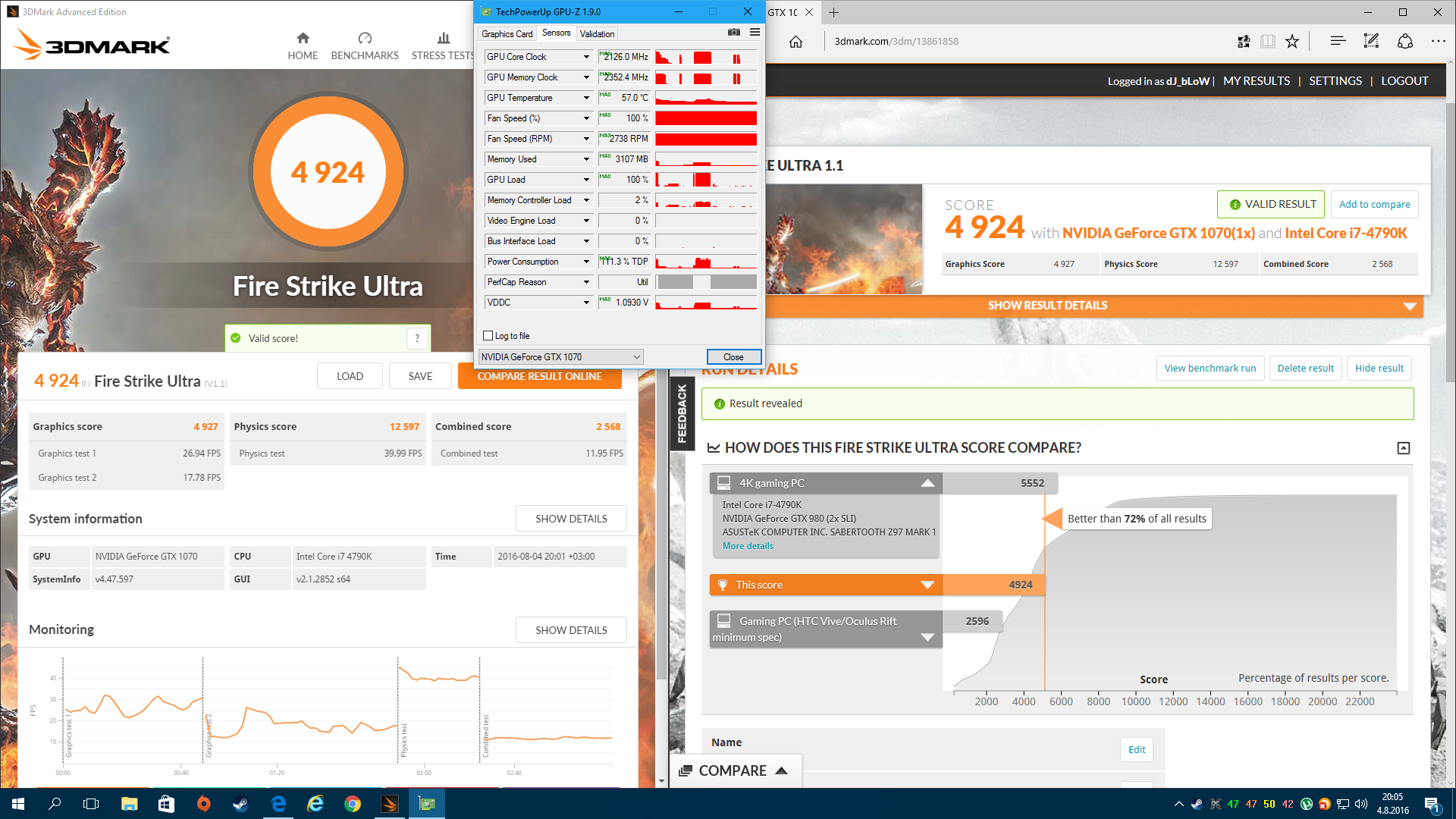Switch to Sensors tab in GPU-Z
Viewport: 1456px width, 819px height.
(x=557, y=33)
